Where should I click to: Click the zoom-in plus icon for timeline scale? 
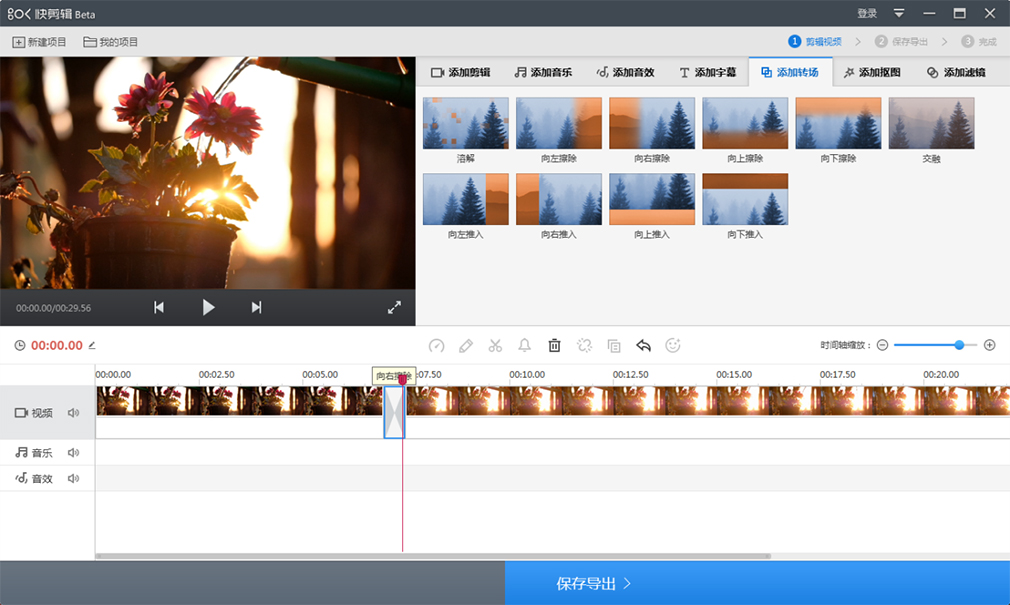tap(990, 345)
